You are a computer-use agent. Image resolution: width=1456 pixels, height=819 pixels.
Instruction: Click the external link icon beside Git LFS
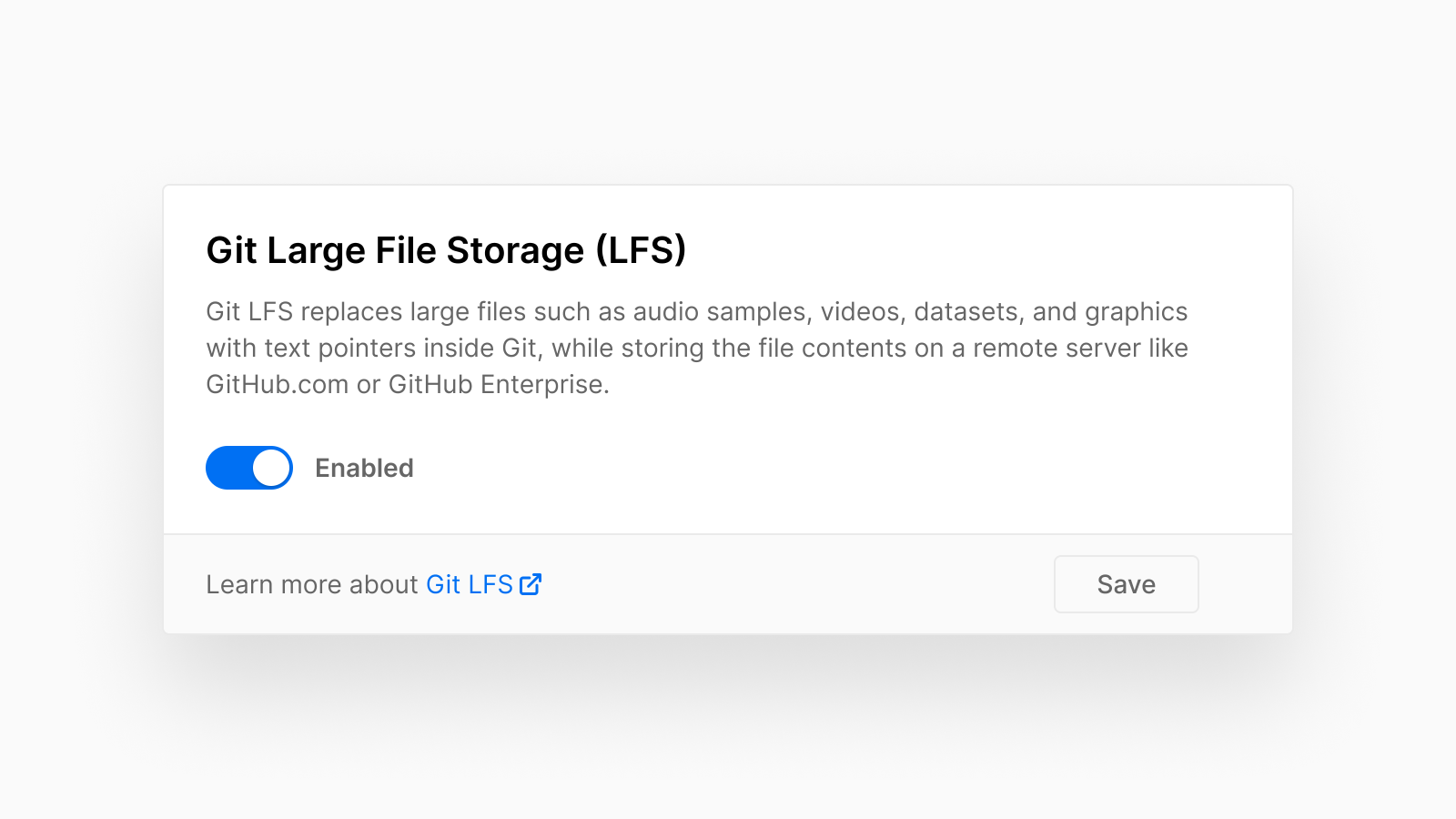(x=531, y=584)
